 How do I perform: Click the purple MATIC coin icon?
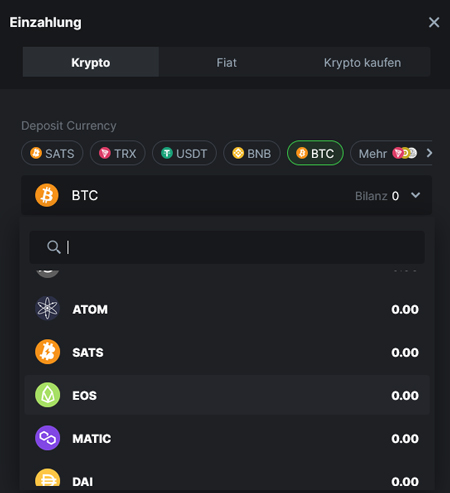click(47, 438)
